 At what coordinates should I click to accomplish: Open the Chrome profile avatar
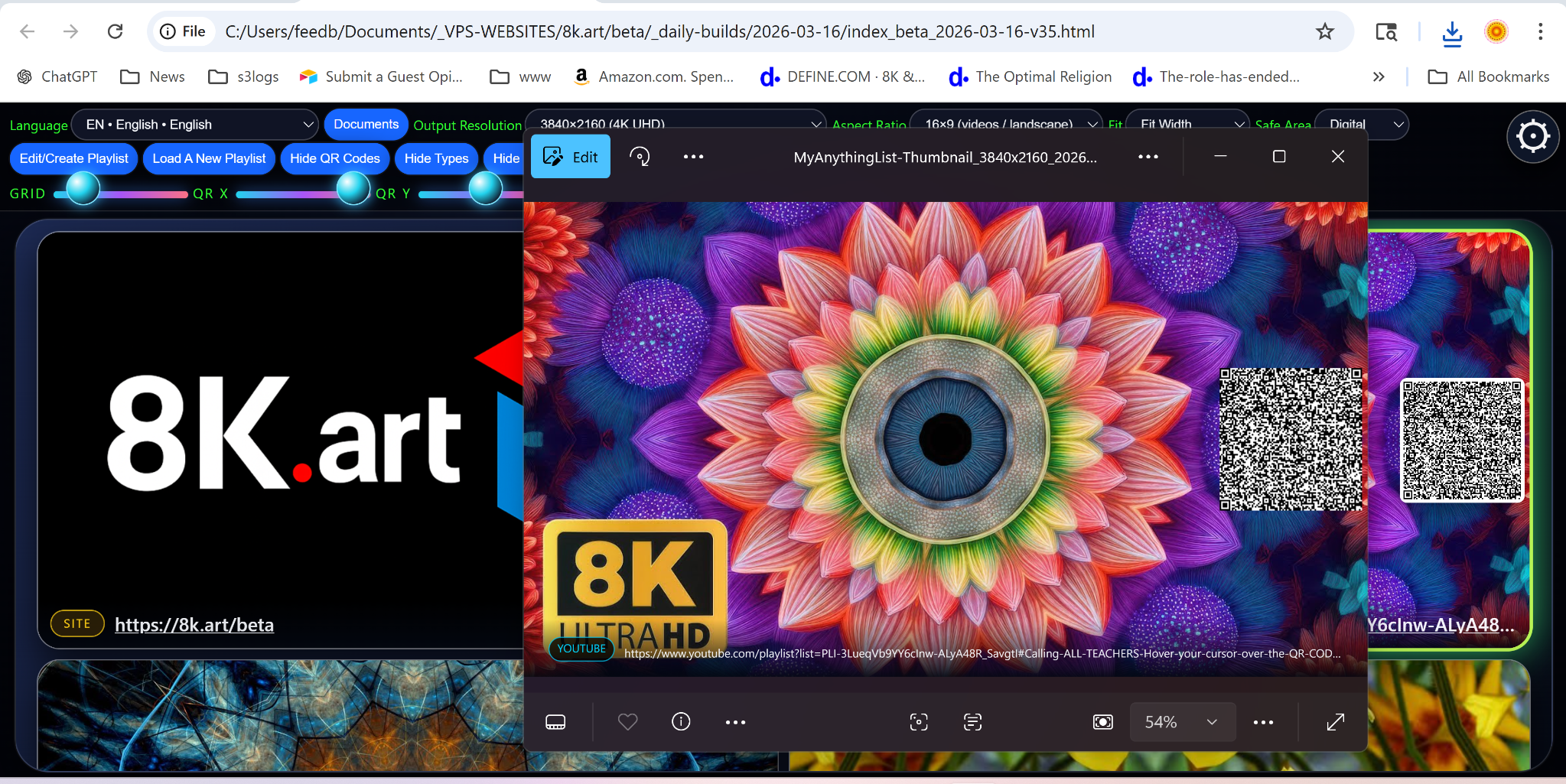click(1496, 31)
